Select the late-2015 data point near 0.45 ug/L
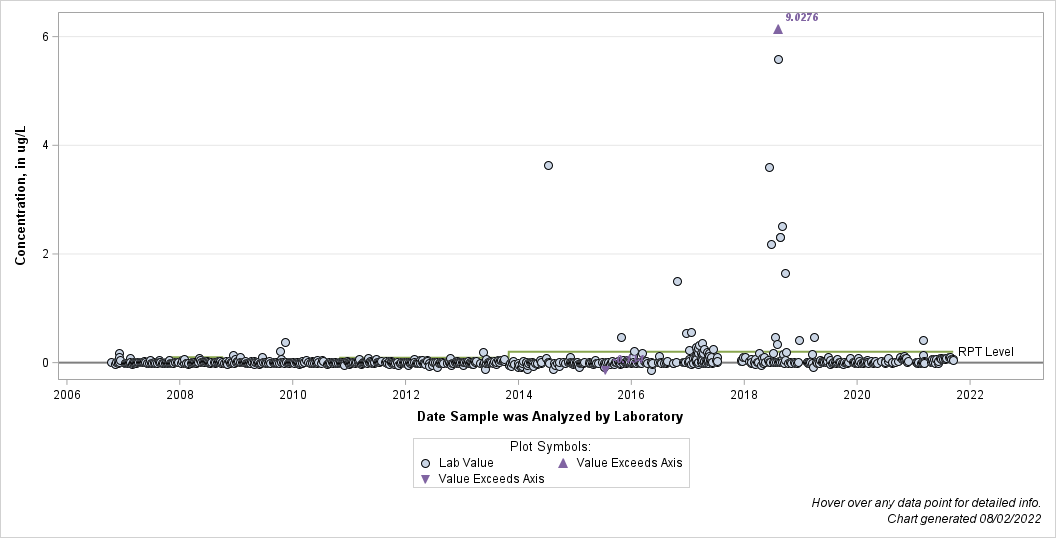Screen dimensions: 1056x538 tap(622, 337)
